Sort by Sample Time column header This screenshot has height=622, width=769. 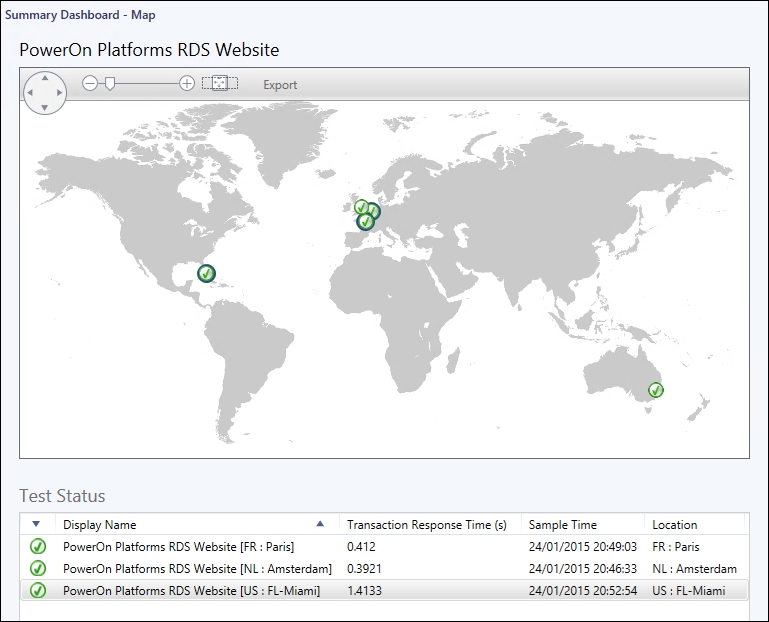tap(583, 524)
